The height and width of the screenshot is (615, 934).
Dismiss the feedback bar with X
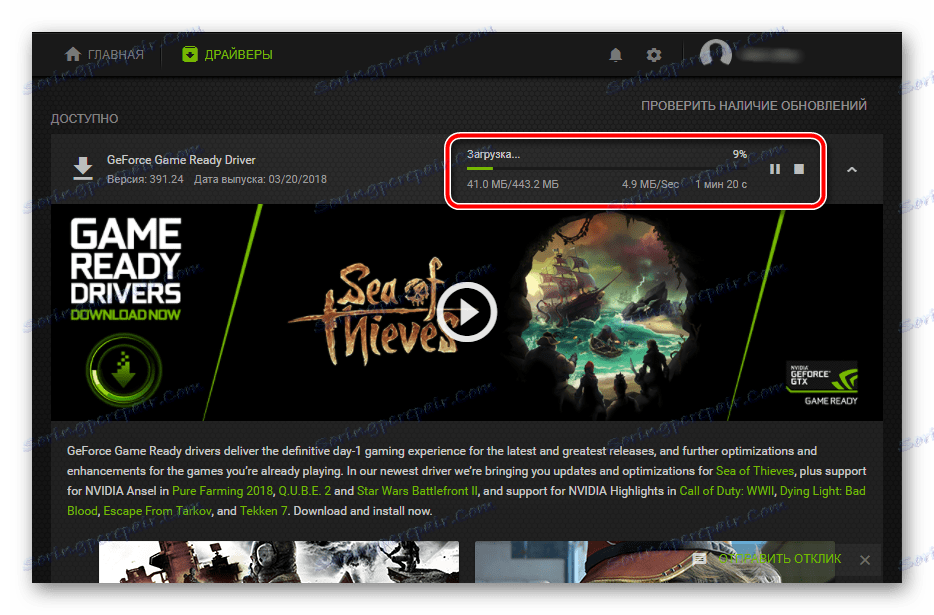coord(865,560)
